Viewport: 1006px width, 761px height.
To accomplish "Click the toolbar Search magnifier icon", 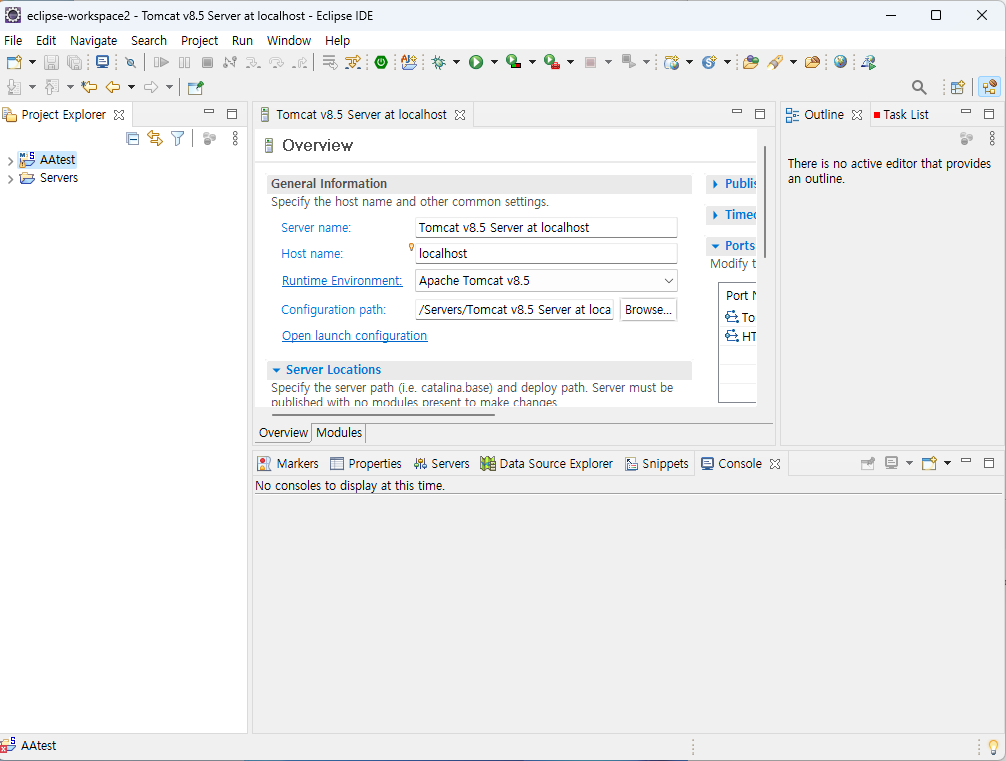I will [919, 87].
